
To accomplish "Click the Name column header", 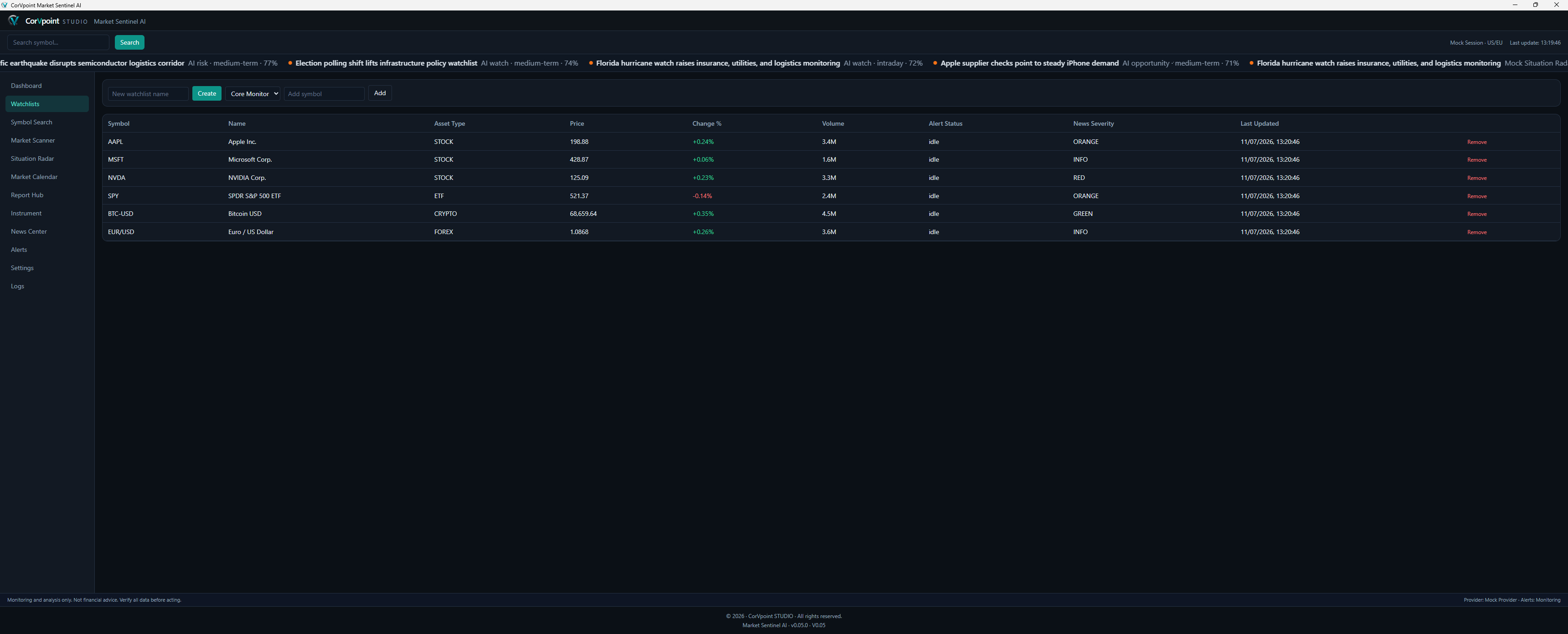I will pos(237,123).
